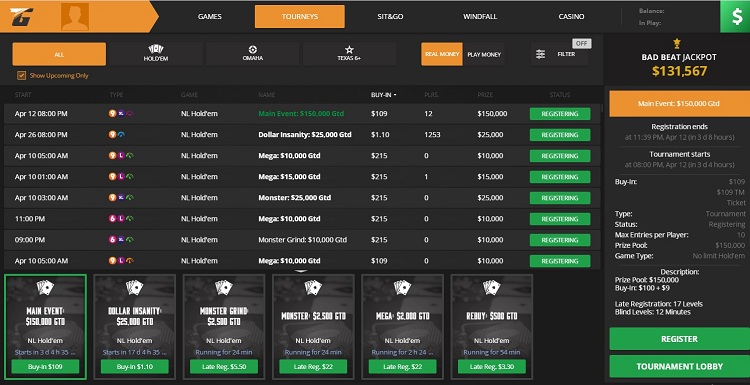Turn on the Filter OFF toggle
The image size is (750, 385).
coord(582,44)
